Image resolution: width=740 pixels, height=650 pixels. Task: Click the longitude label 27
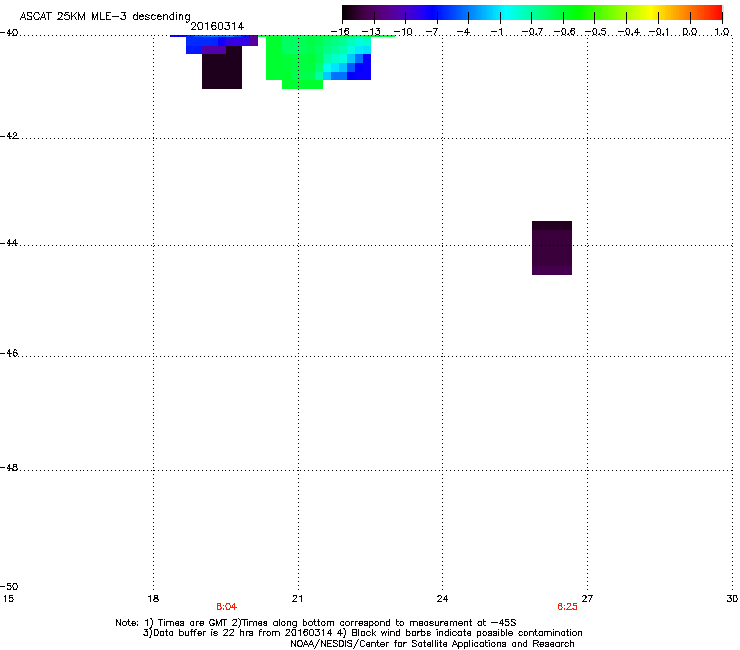[x=587, y=599]
